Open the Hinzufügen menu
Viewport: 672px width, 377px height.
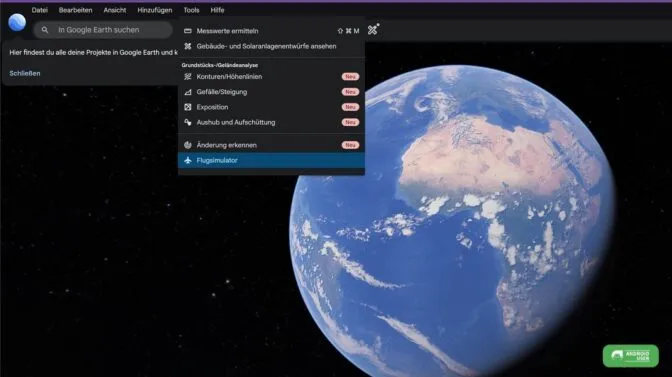(x=155, y=10)
